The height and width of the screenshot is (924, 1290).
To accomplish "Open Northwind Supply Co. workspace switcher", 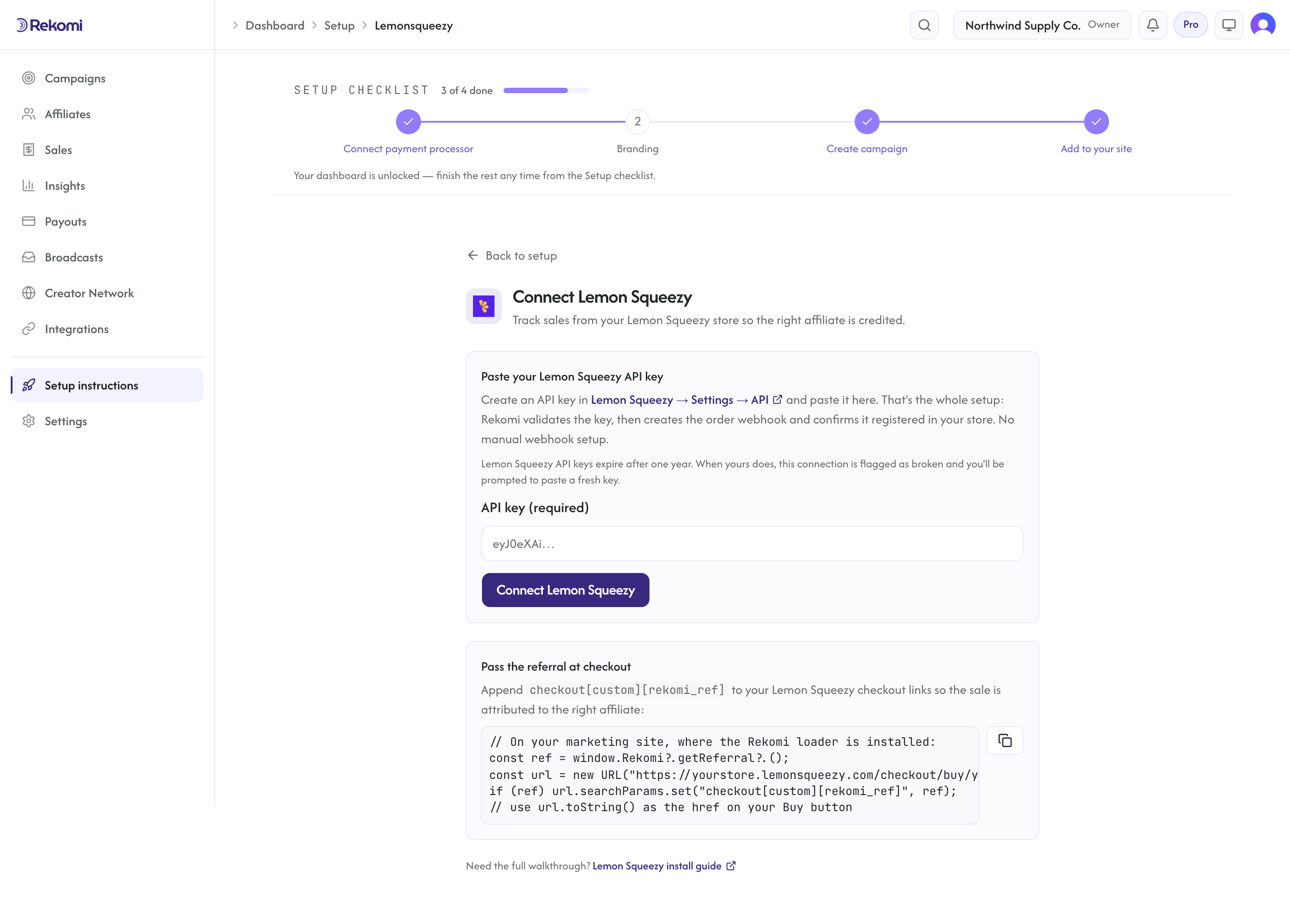I will (1041, 25).
